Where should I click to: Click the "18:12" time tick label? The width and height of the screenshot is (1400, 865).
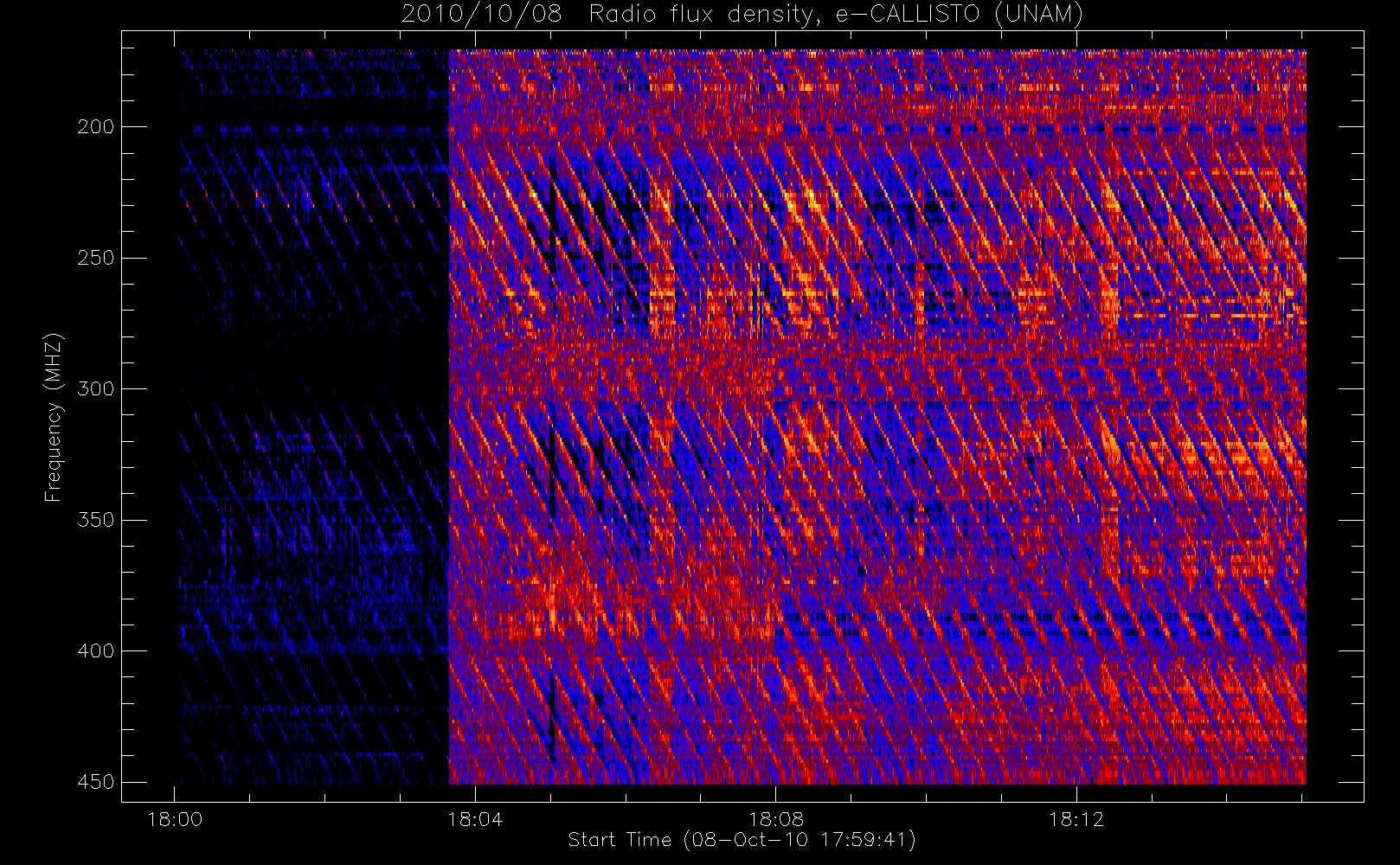pyautogui.click(x=1076, y=819)
